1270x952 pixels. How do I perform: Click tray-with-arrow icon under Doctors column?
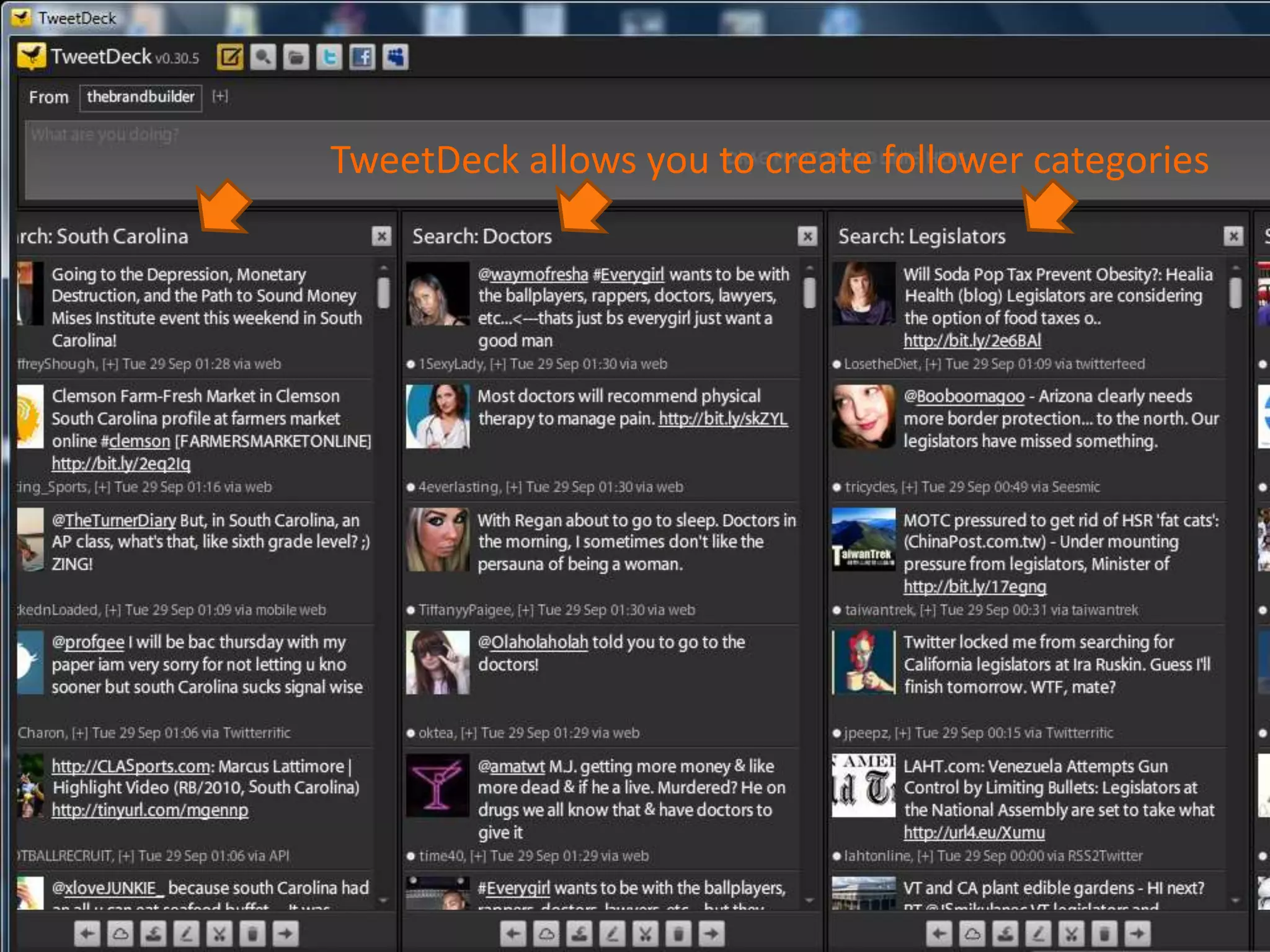pos(579,933)
